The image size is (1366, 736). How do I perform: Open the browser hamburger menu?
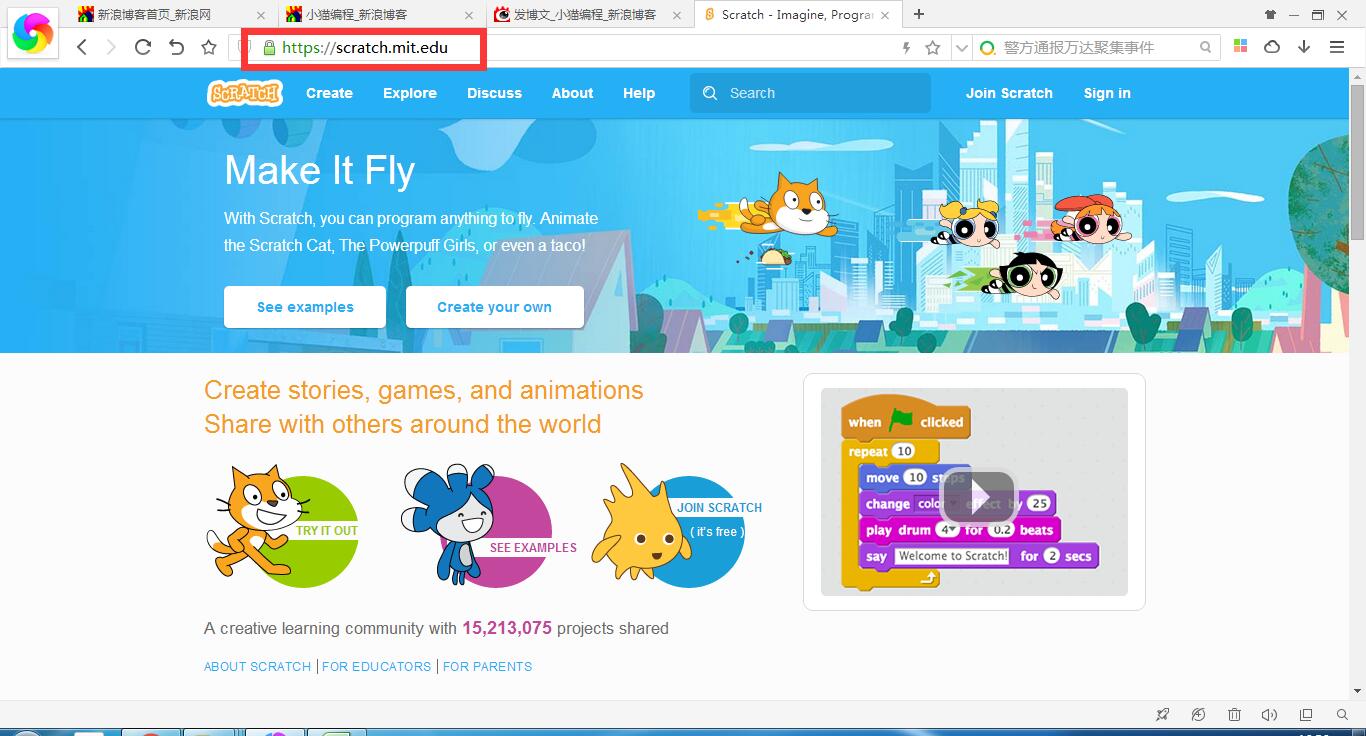(1337, 47)
